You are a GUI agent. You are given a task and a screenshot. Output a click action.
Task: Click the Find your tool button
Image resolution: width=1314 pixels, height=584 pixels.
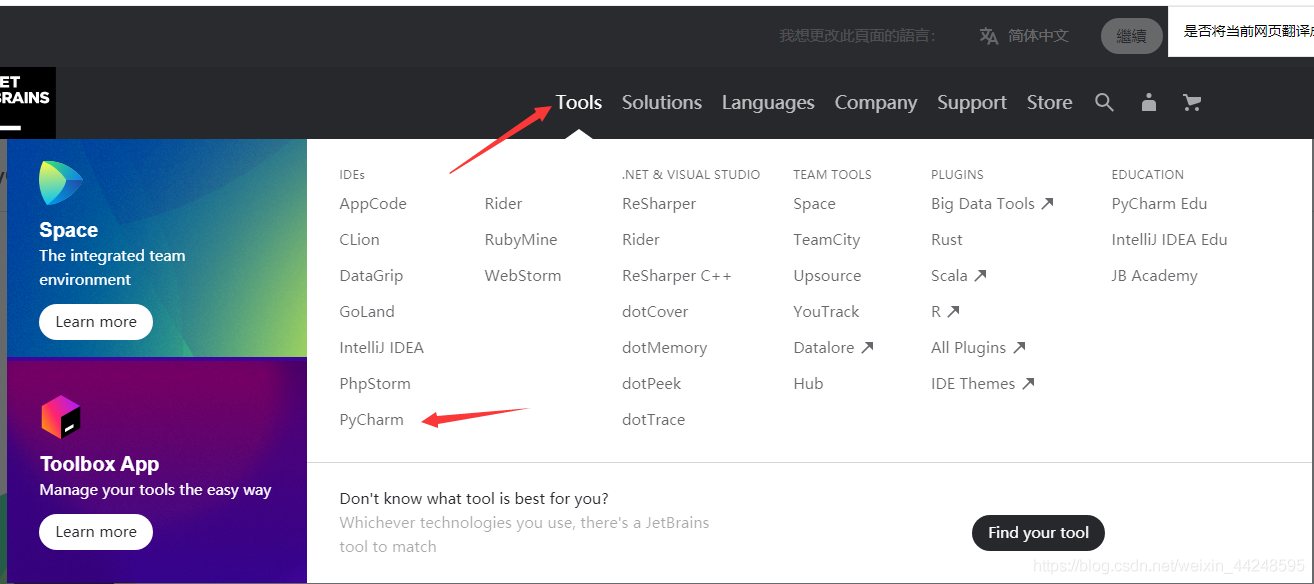point(1038,533)
